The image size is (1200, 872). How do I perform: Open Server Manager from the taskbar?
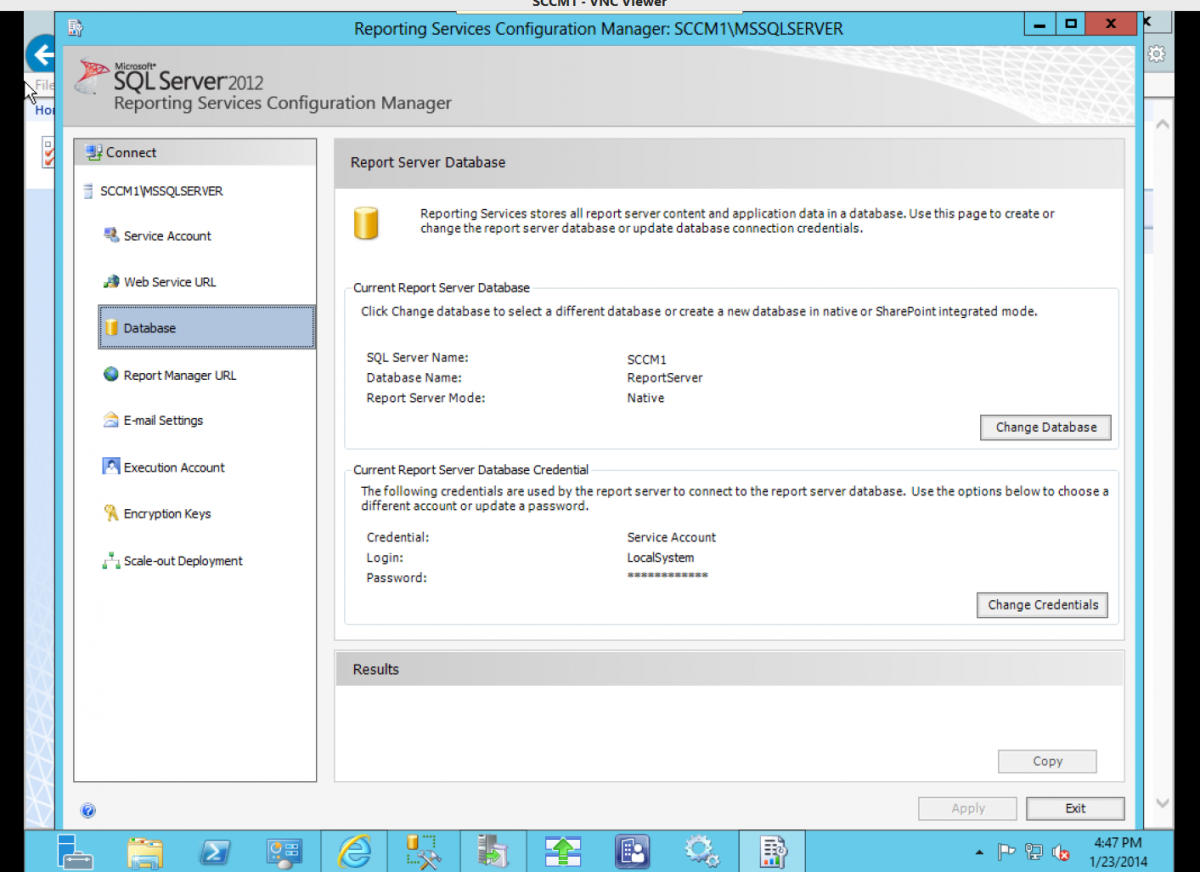[x=75, y=851]
